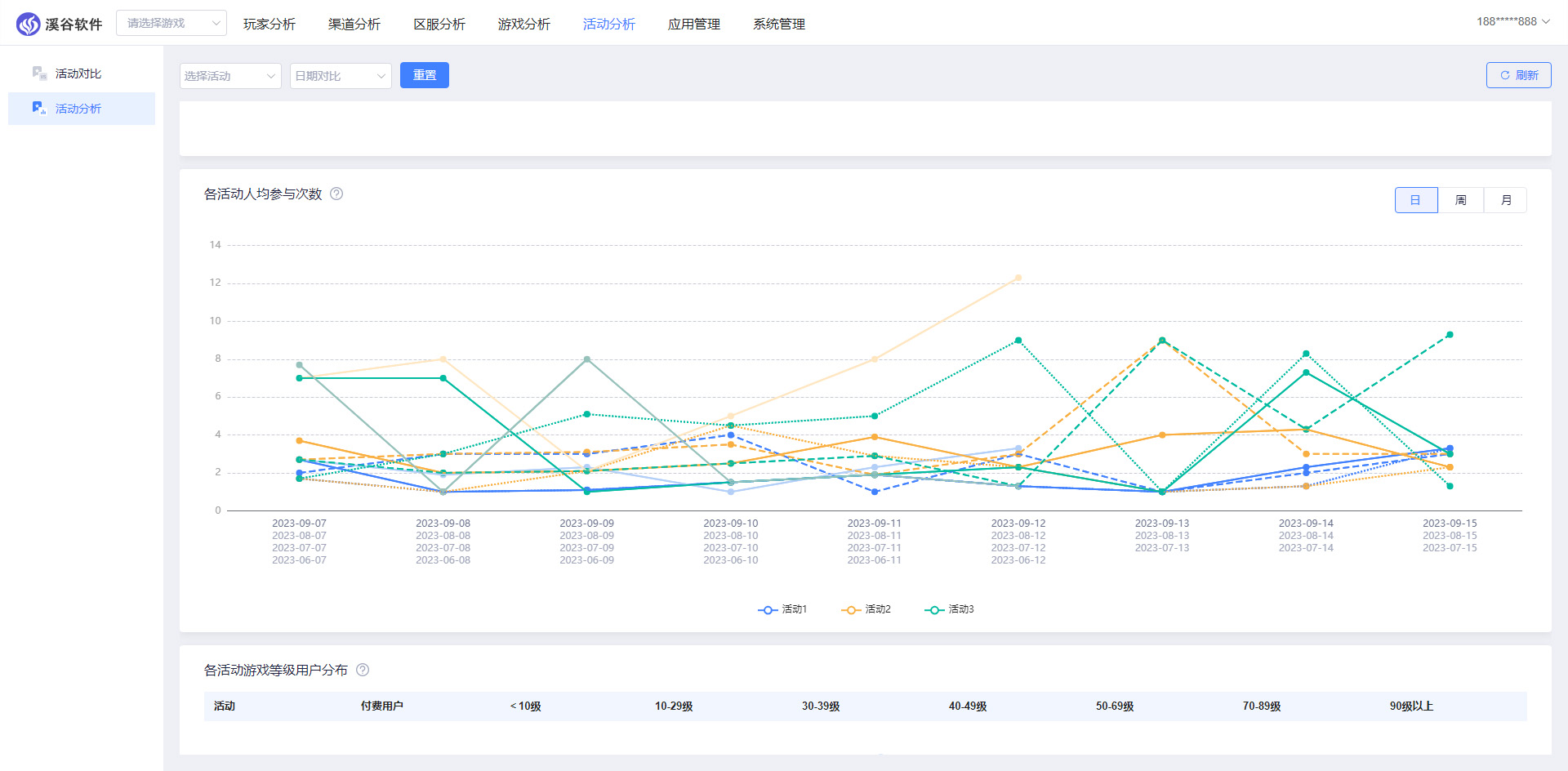
Task: Select the 活动分析 top menu item
Action: coord(609,25)
